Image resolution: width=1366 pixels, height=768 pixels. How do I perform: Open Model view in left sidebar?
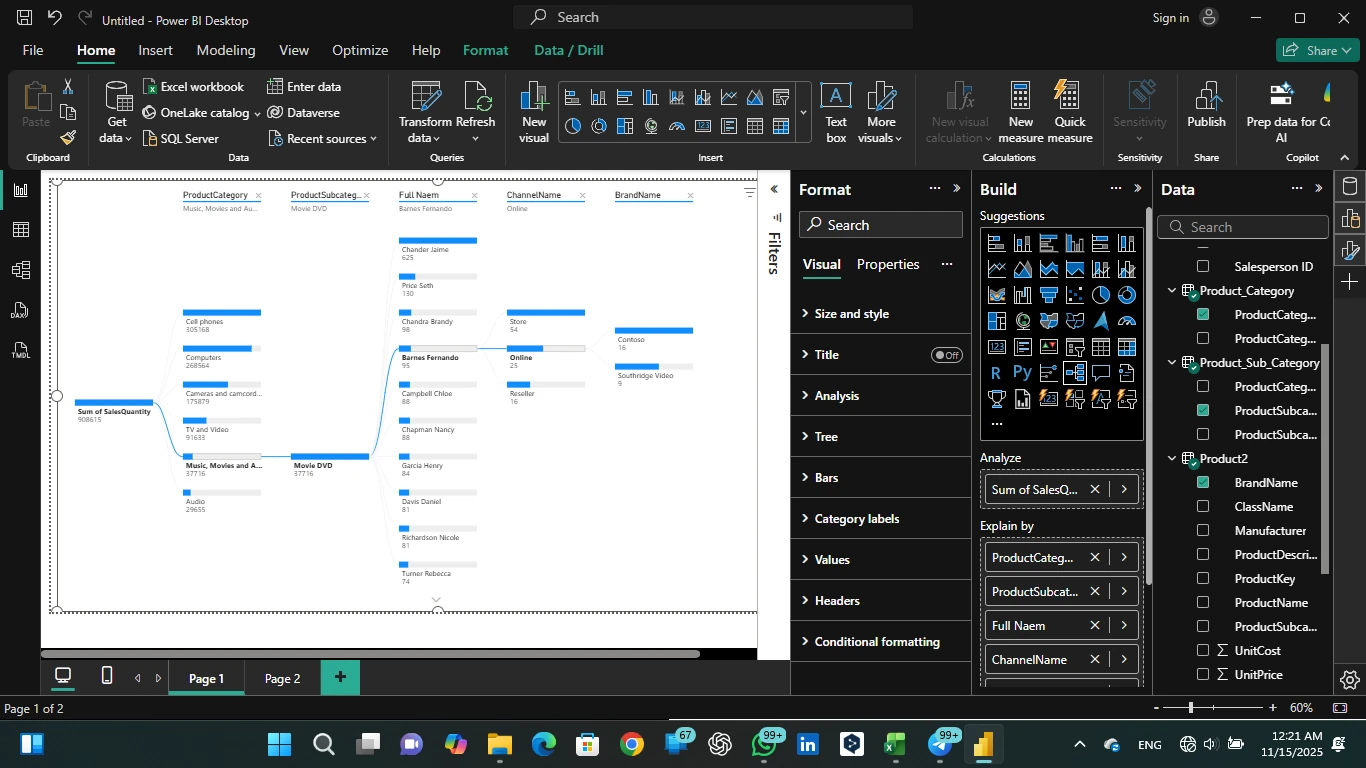20,270
